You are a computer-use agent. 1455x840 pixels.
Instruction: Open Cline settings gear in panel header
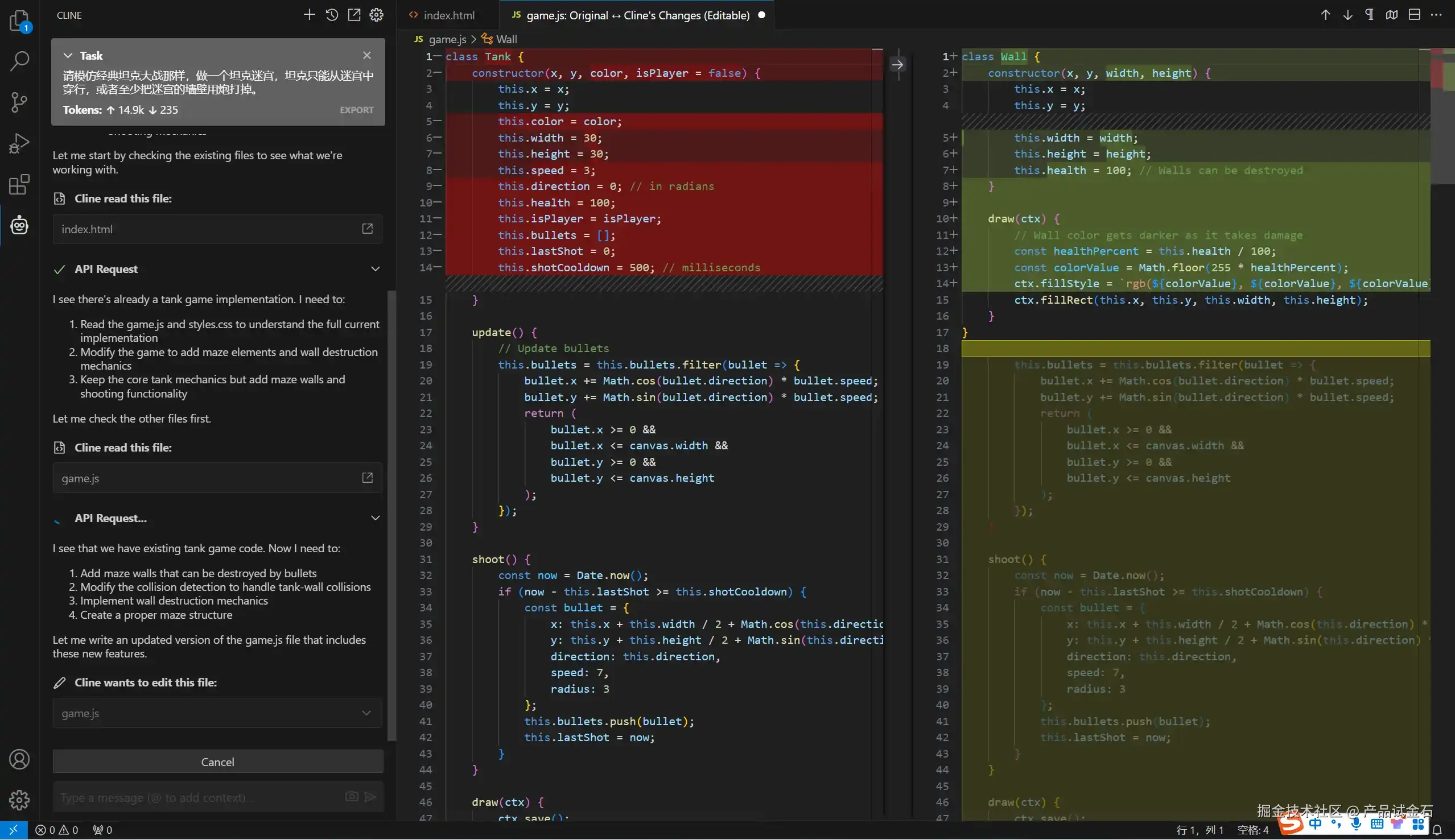376,15
